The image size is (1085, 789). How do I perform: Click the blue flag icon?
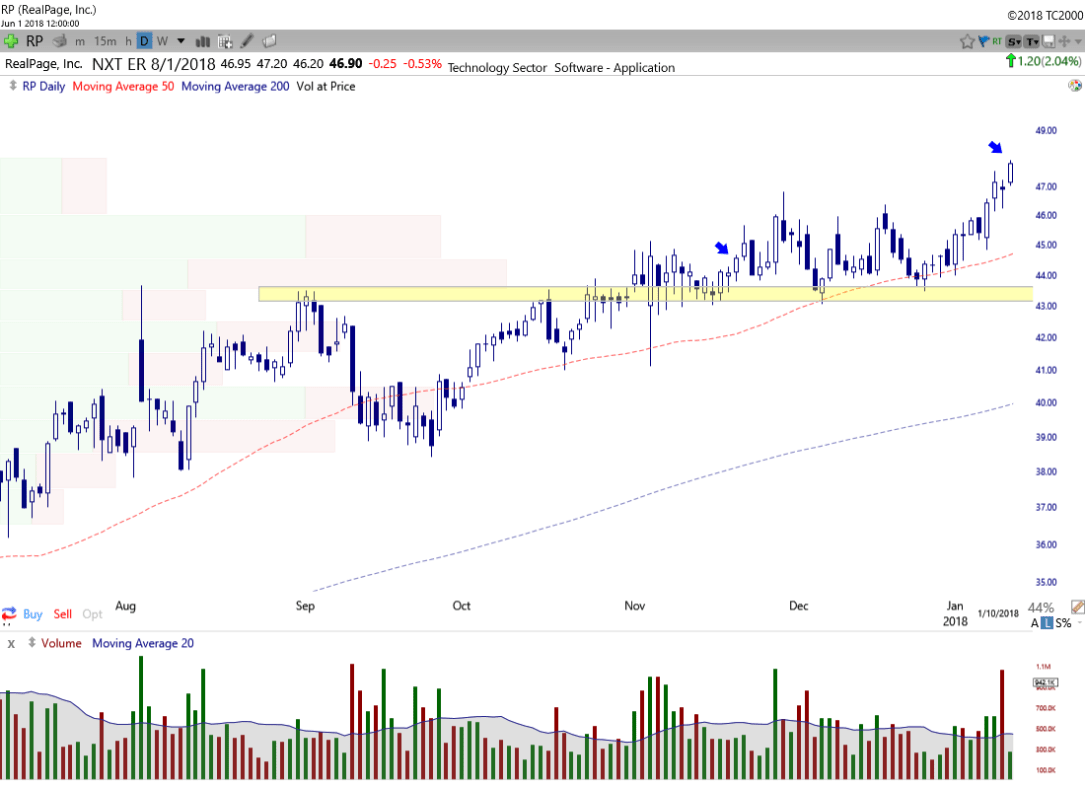tap(982, 41)
